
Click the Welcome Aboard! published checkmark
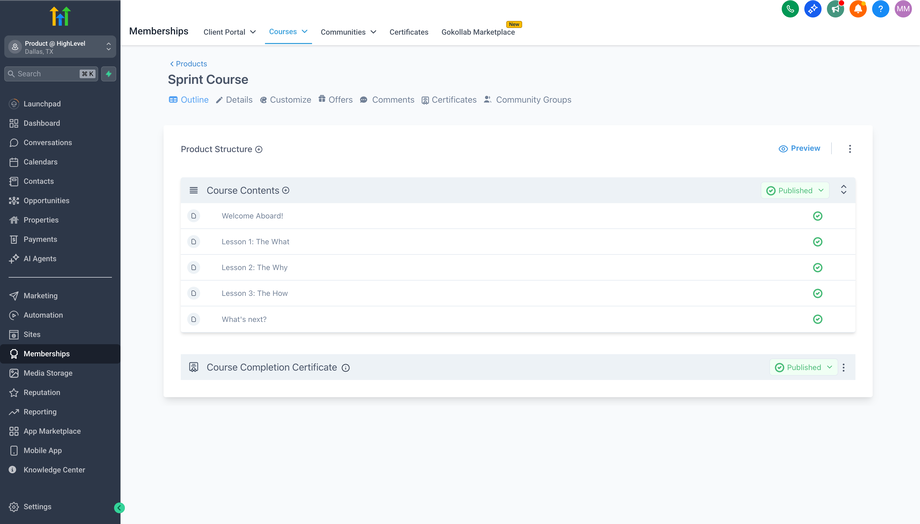click(x=817, y=216)
